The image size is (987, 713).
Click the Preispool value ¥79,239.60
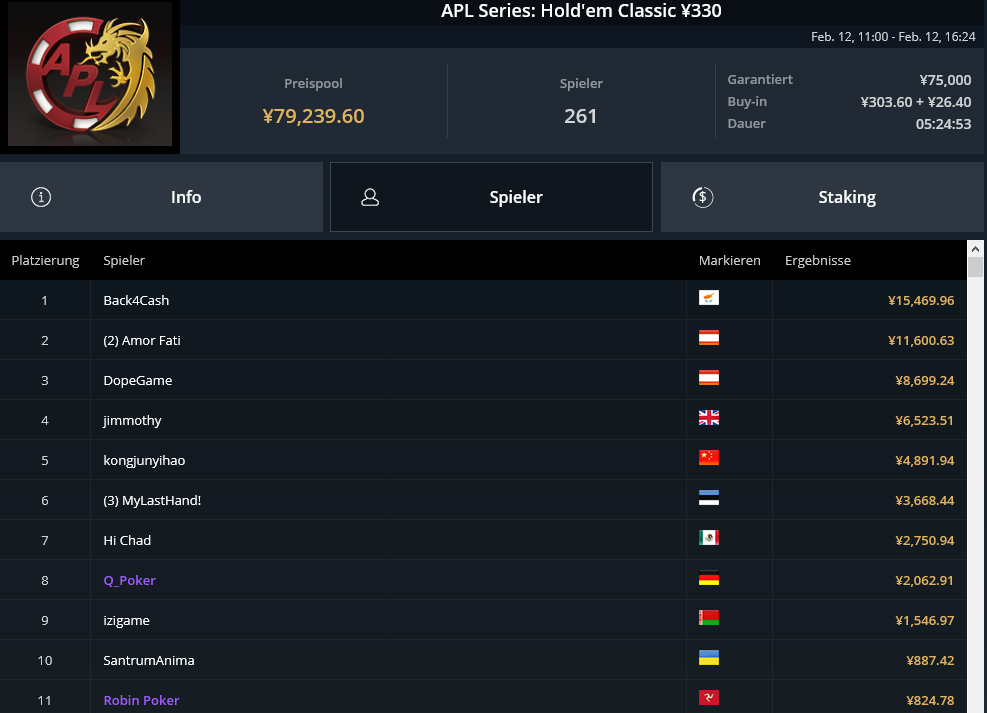coord(313,116)
